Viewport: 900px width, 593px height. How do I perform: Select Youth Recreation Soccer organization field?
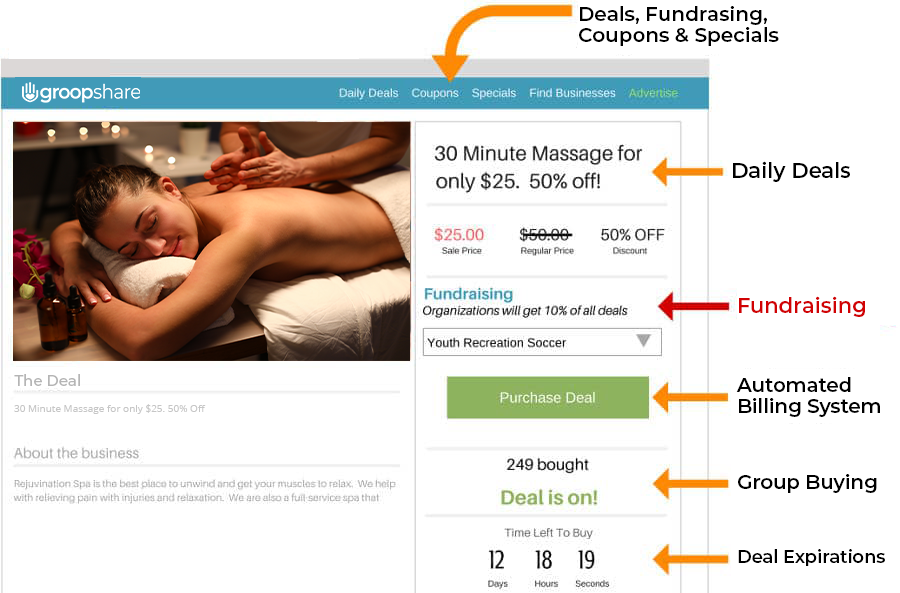point(542,342)
